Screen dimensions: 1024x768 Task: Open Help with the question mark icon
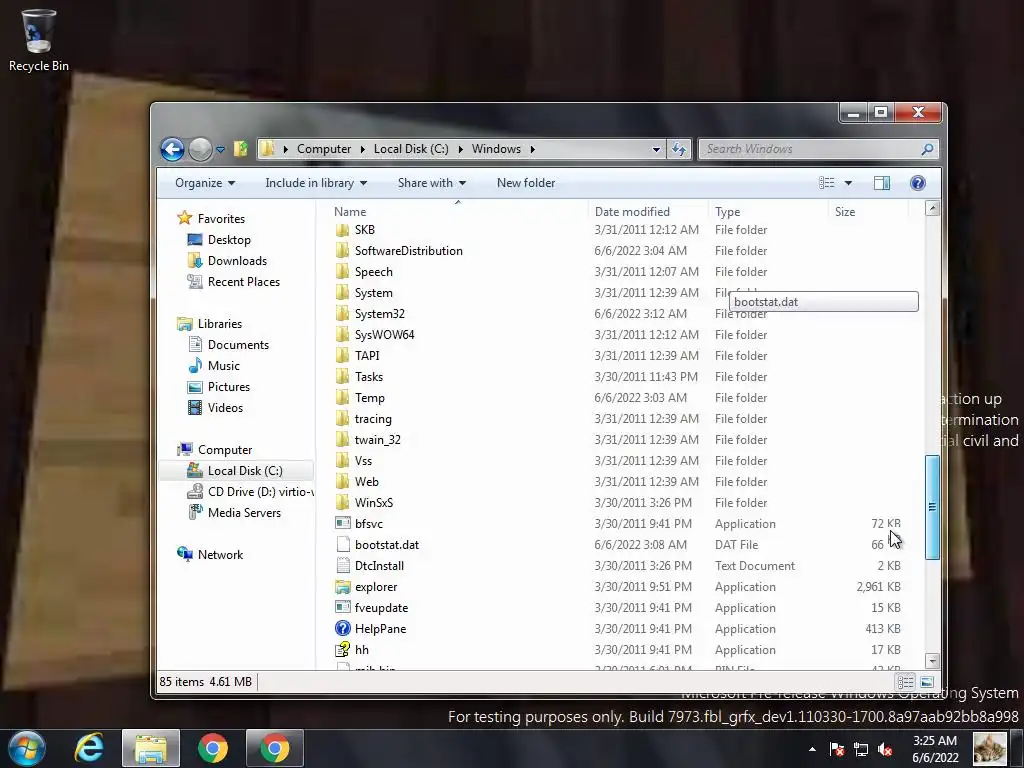click(918, 183)
